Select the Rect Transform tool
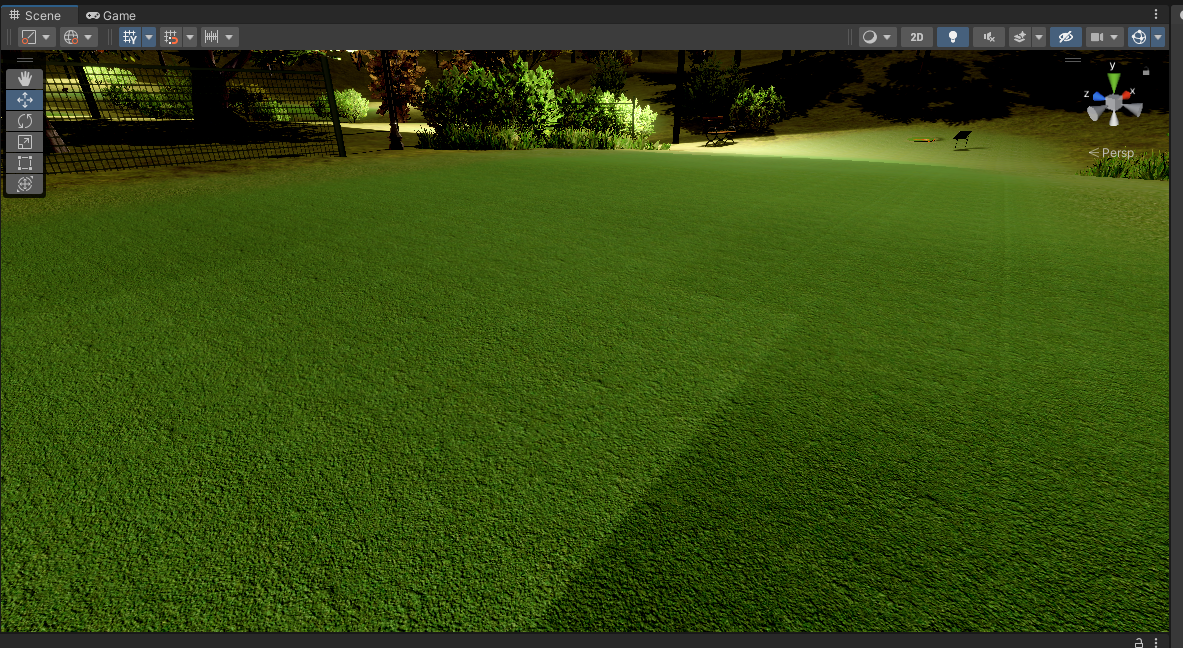 pos(24,162)
